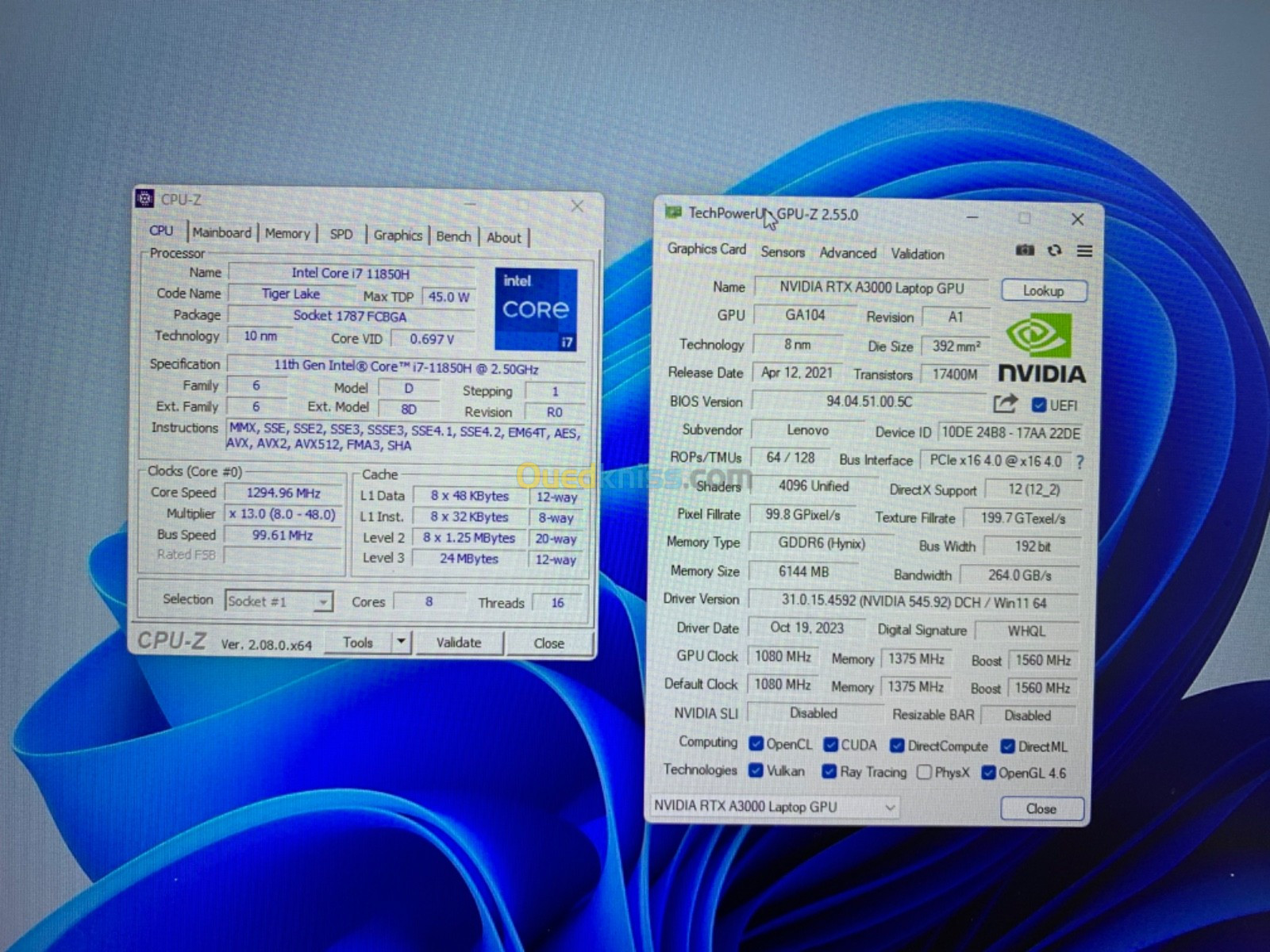Screen dimensions: 1270x952
Task: Click the Lookup button in GPU-Z
Action: tap(1043, 291)
